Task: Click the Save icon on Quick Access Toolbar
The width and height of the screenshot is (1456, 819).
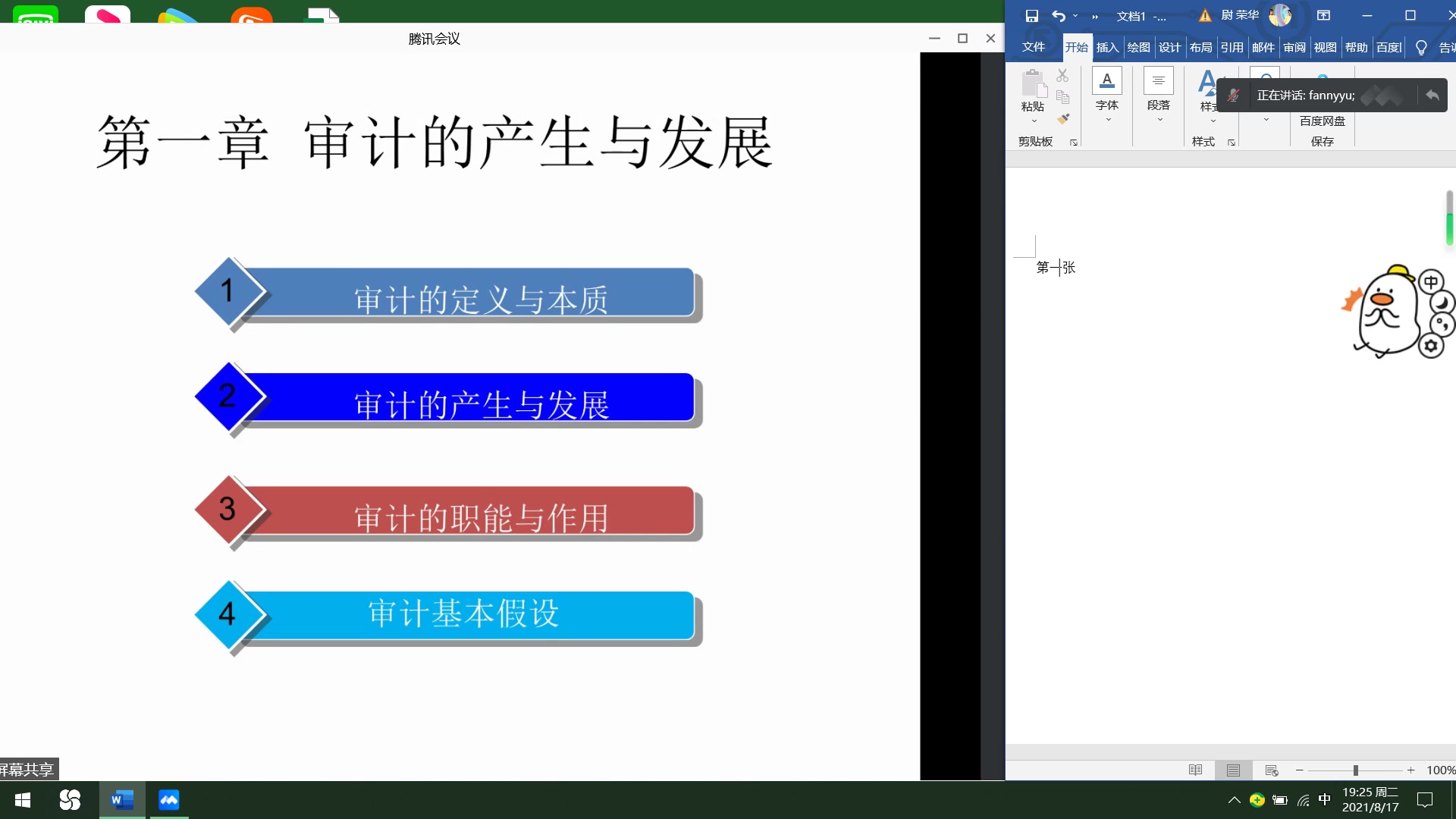Action: click(x=1031, y=15)
